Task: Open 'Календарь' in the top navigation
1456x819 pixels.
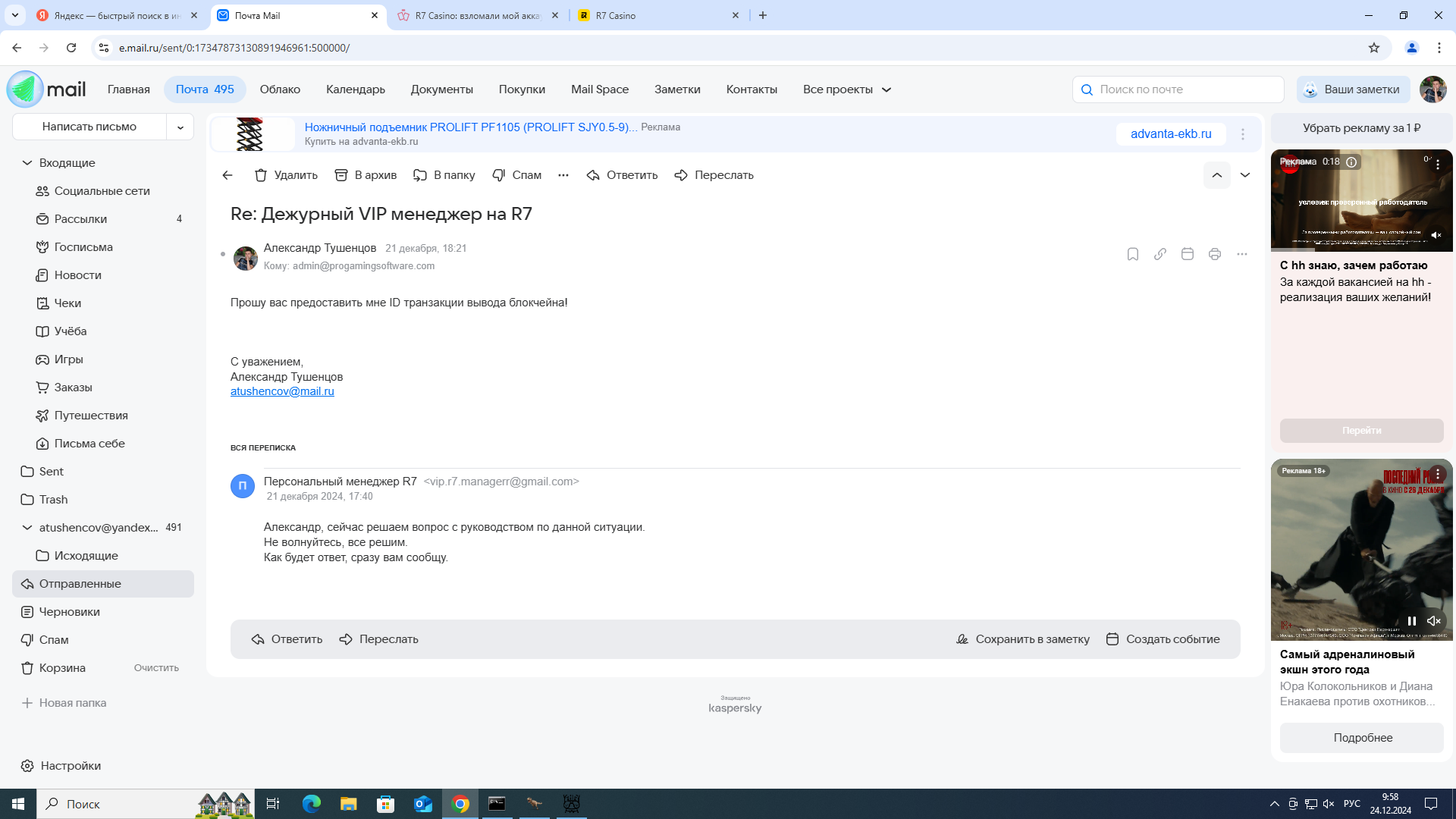Action: [x=356, y=89]
